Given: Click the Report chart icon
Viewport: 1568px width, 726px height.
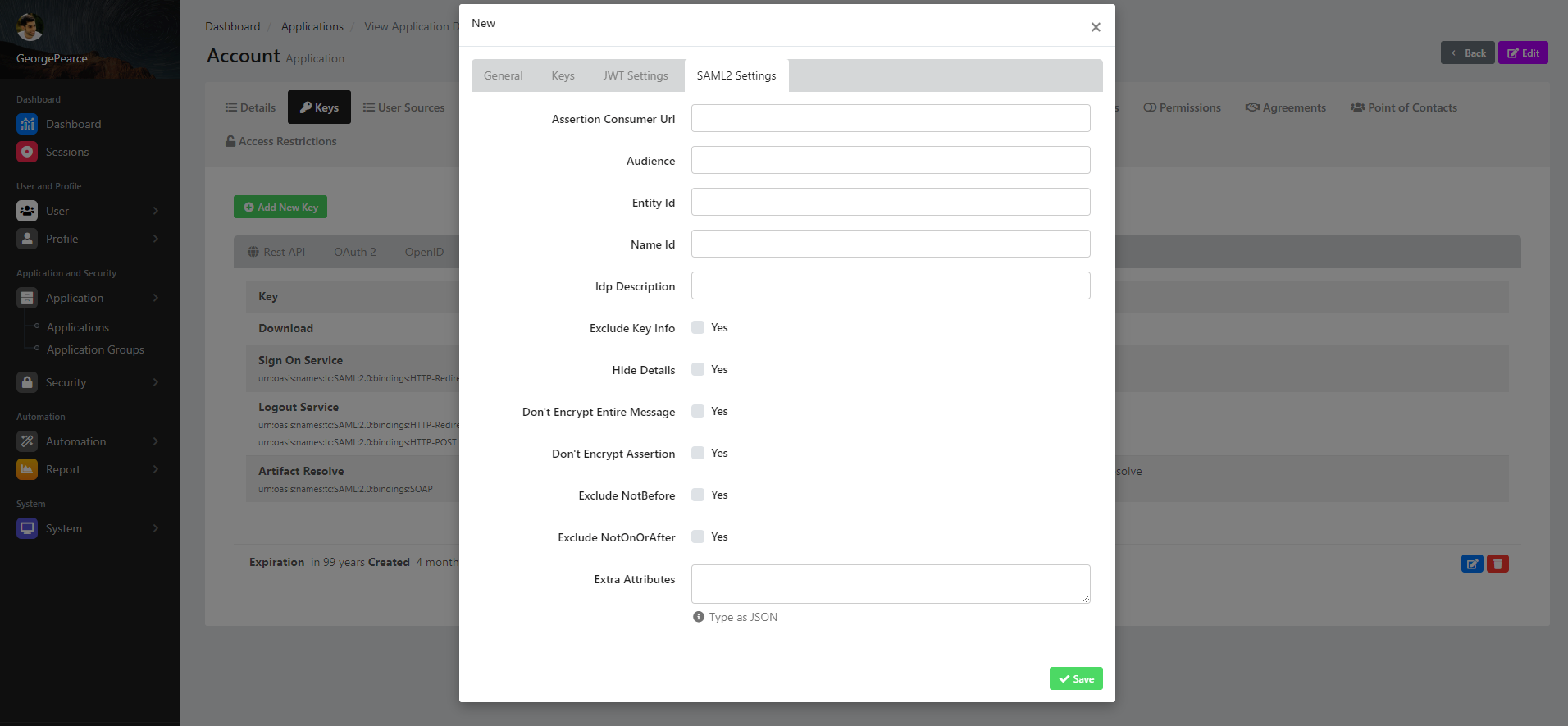Looking at the screenshot, I should point(27,469).
